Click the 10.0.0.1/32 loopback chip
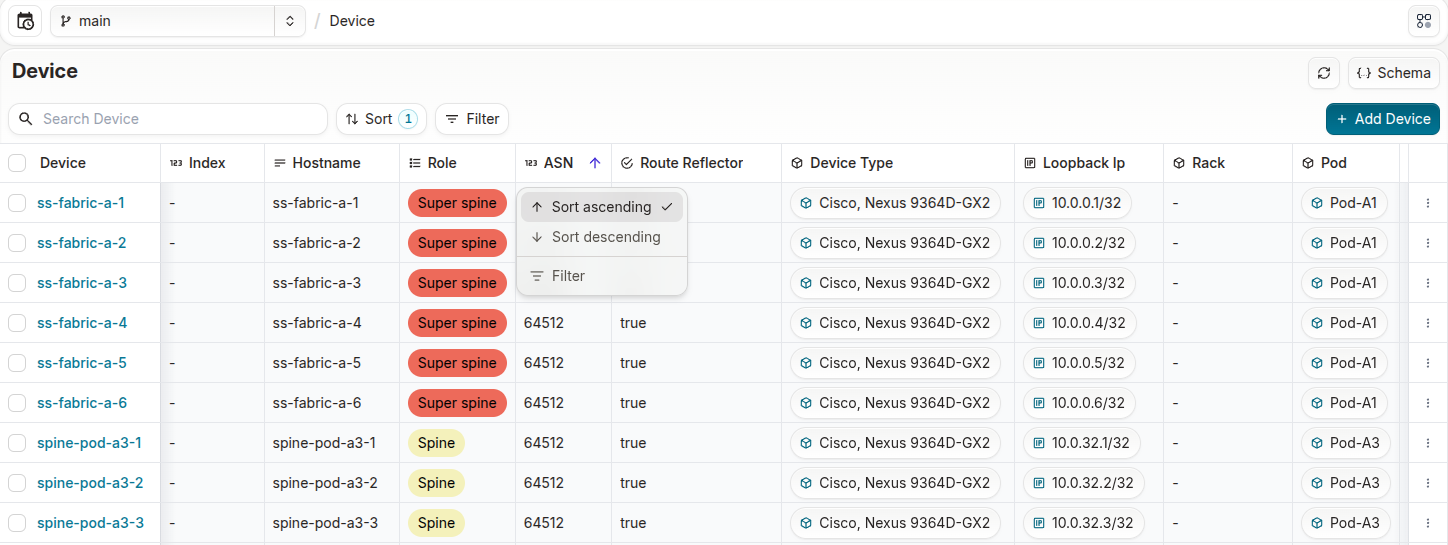Image resolution: width=1448 pixels, height=545 pixels. click(x=1077, y=203)
